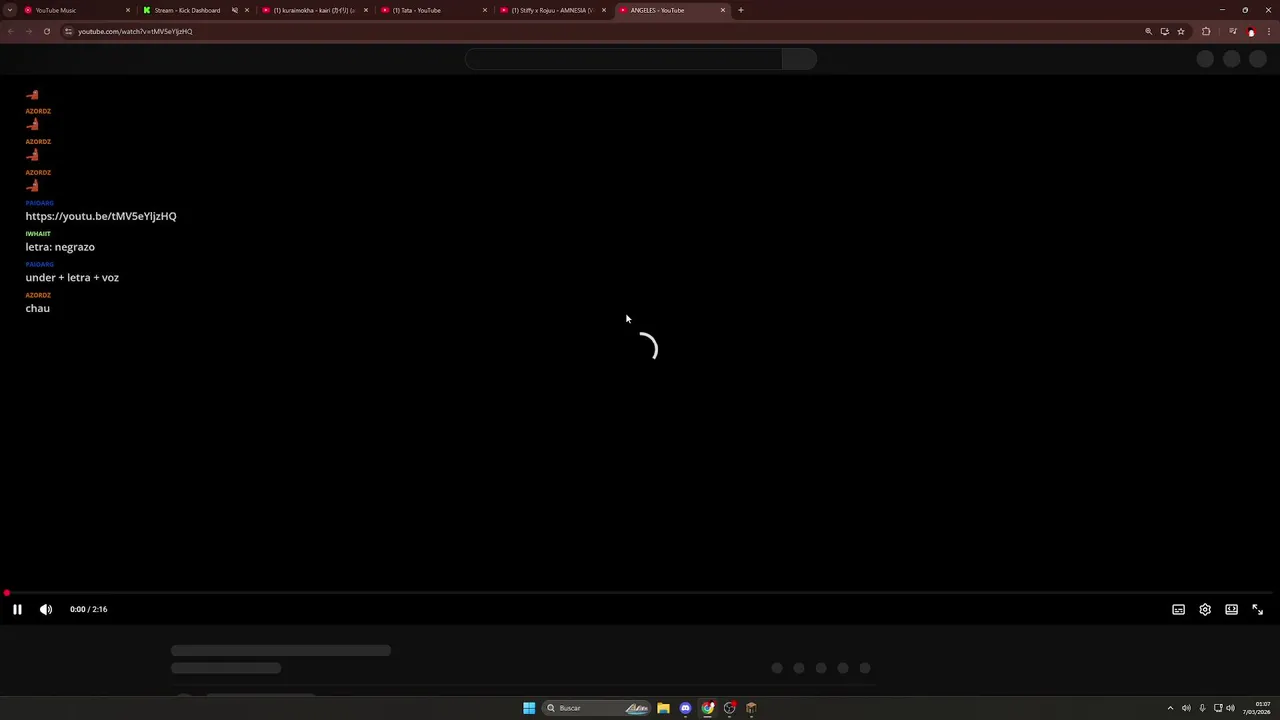
Task: Click the YouTube search box placeholder
Action: 623,59
